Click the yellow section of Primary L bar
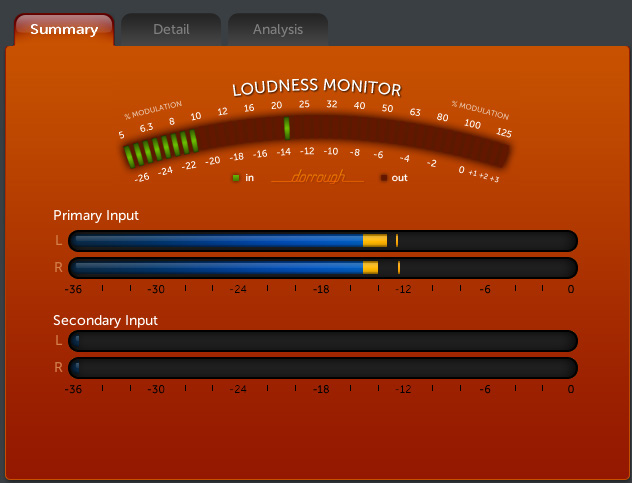 pyautogui.click(x=375, y=241)
